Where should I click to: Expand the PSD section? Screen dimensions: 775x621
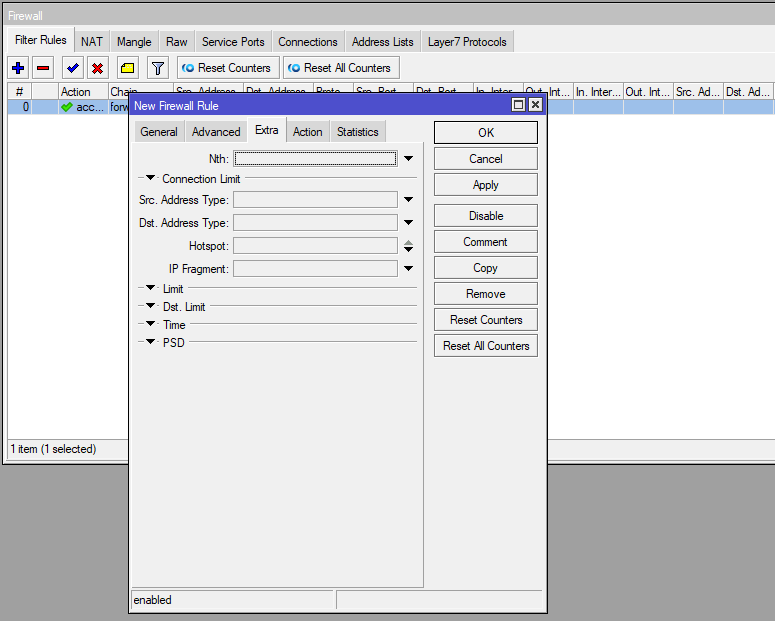click(150, 342)
